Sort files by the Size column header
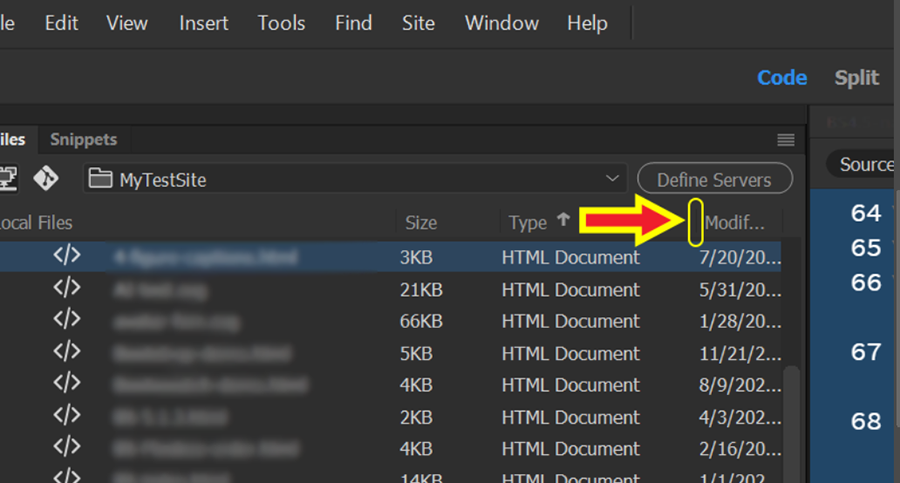Image resolution: width=900 pixels, height=483 pixels. click(x=421, y=222)
